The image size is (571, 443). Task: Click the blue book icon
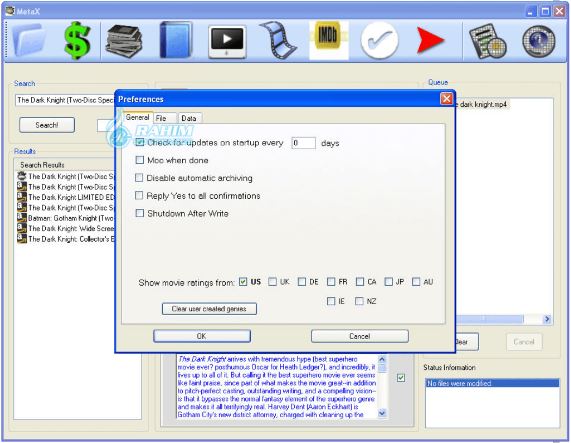pos(176,40)
